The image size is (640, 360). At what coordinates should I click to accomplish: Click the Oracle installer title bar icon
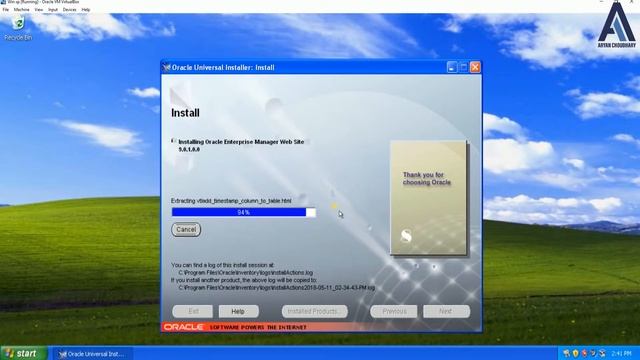[167, 68]
